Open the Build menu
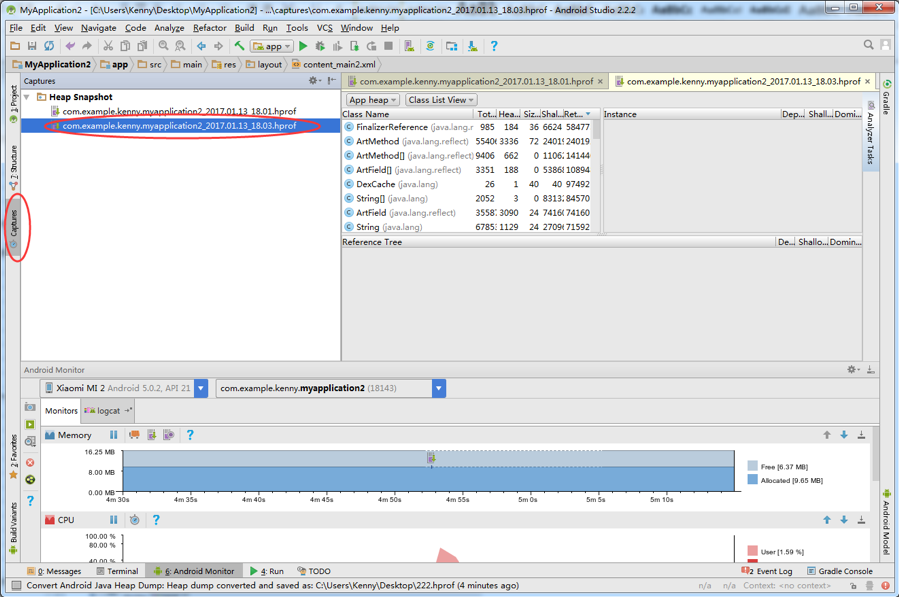The width and height of the screenshot is (899, 597). (244, 28)
